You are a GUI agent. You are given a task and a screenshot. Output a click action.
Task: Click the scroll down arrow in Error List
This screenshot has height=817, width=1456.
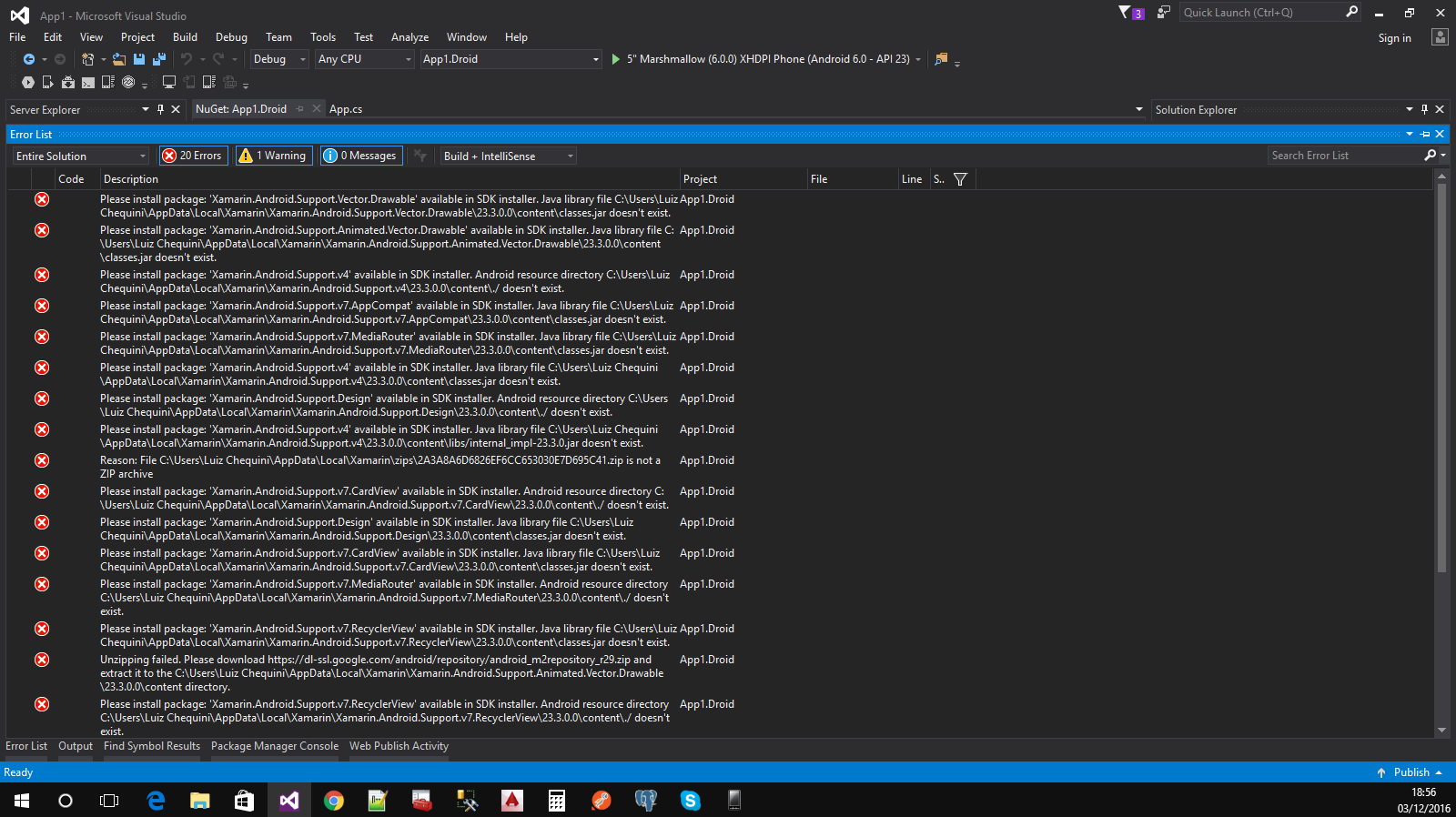1441,730
